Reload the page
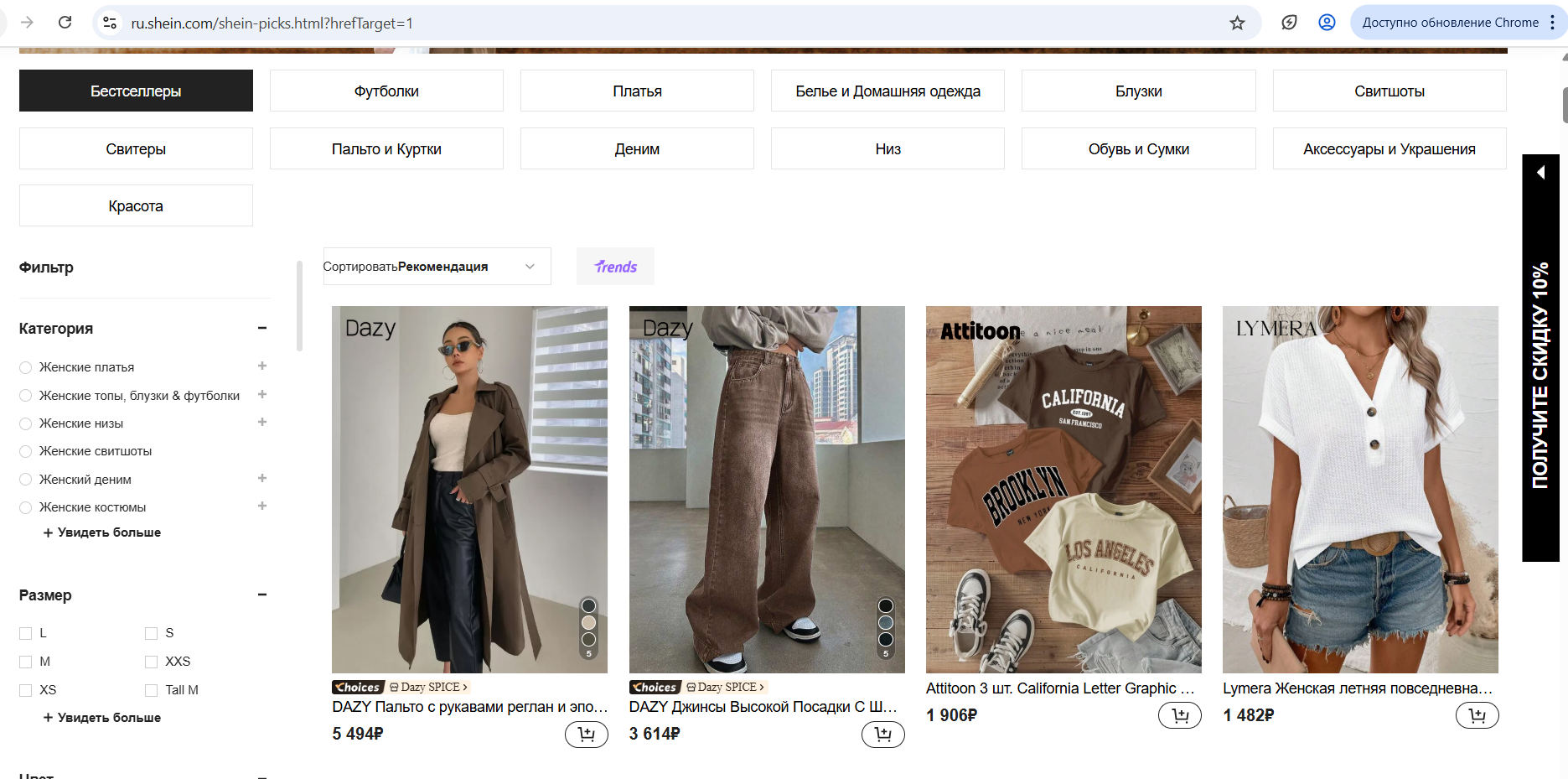1568x779 pixels. click(x=65, y=23)
